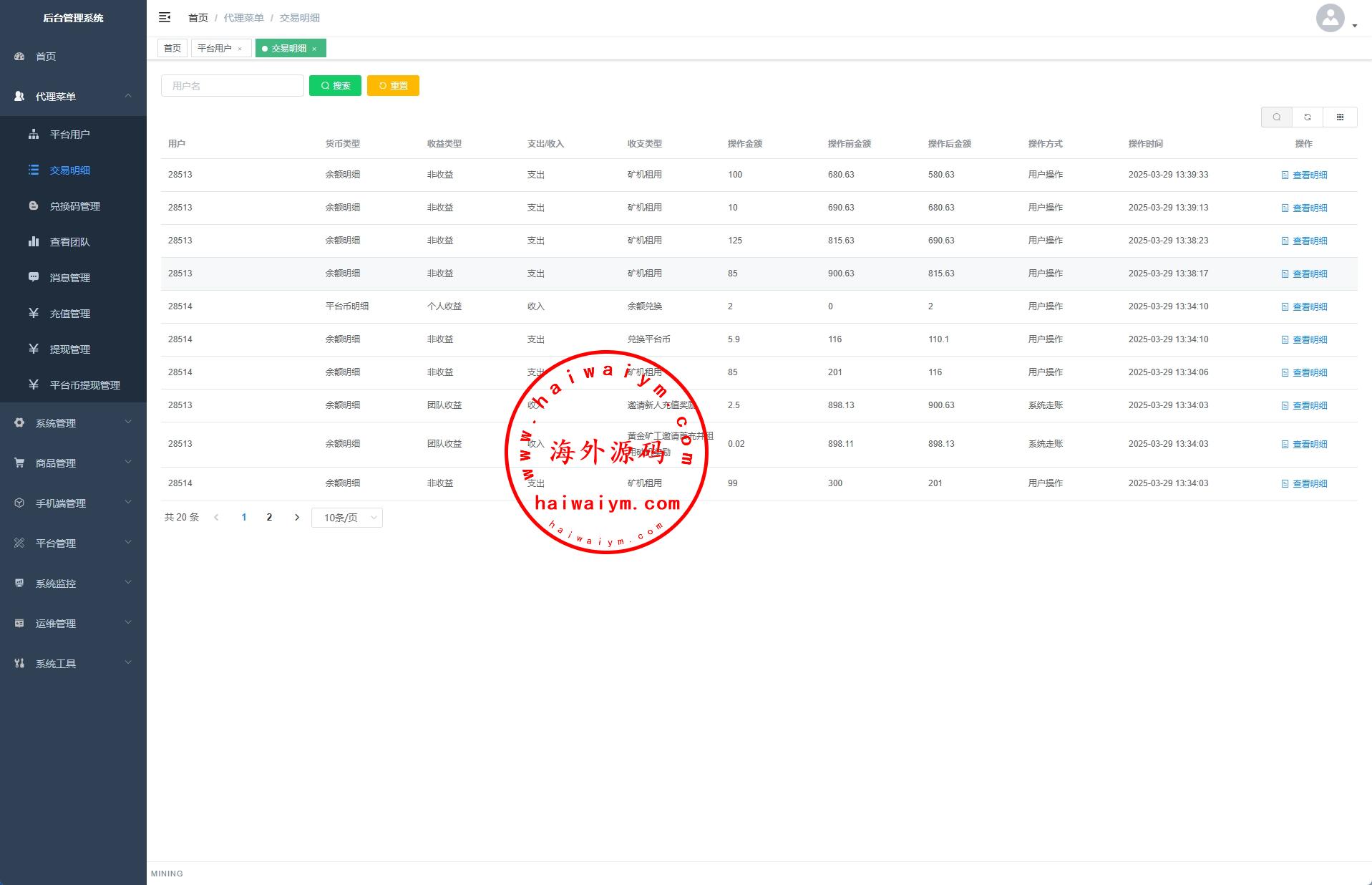
Task: Collapse the 代理菜单 section
Action: coord(73,97)
